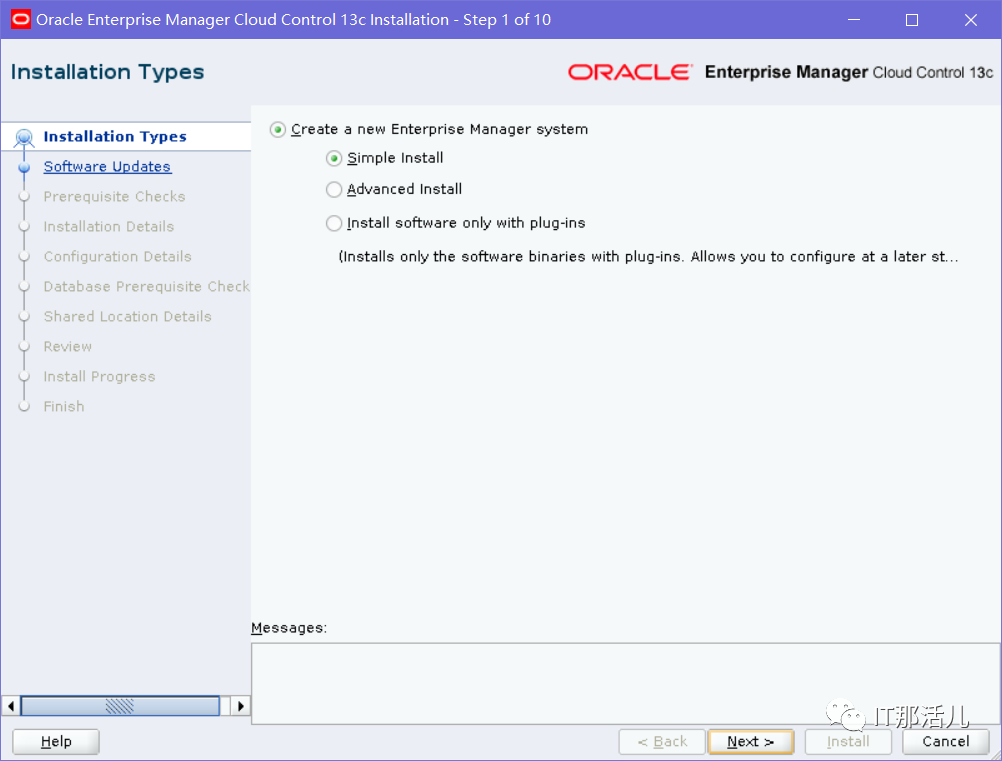Image resolution: width=1002 pixels, height=761 pixels.
Task: Click the Install button
Action: pyautogui.click(x=848, y=742)
